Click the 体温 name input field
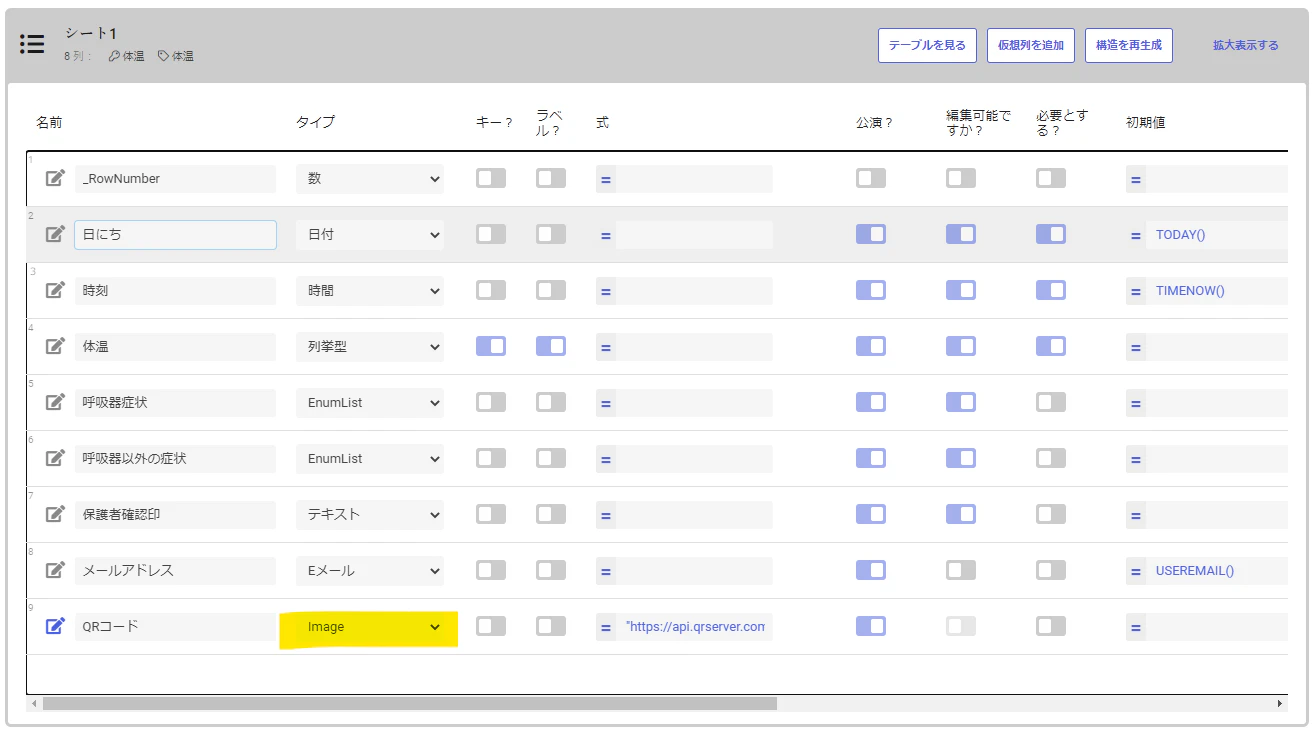The height and width of the screenshot is (731, 1313). tap(176, 347)
